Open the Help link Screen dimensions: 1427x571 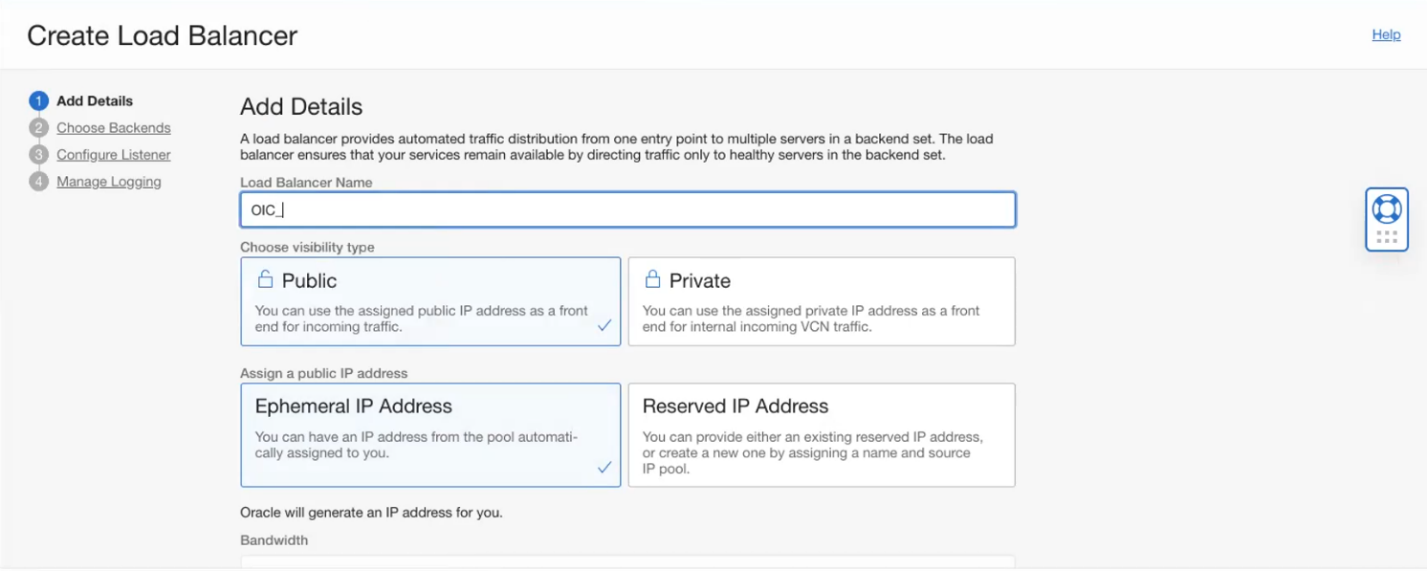click(x=1386, y=35)
